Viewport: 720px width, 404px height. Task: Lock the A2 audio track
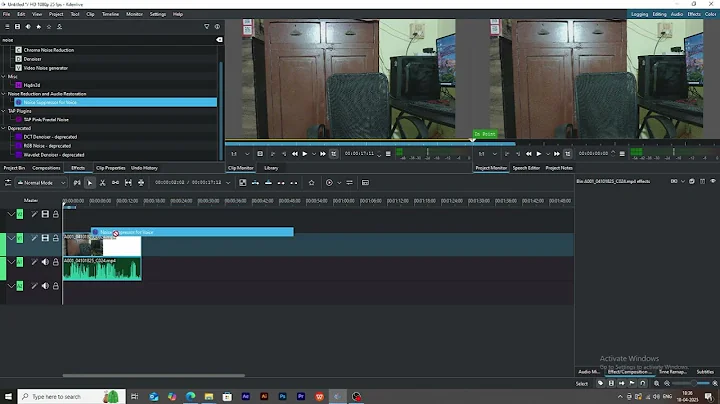click(x=56, y=286)
